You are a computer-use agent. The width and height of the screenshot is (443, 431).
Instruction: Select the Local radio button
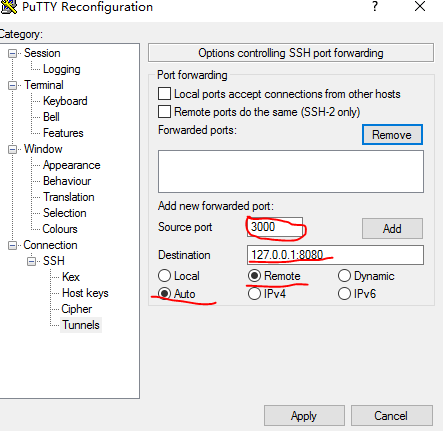pyautogui.click(x=164, y=276)
